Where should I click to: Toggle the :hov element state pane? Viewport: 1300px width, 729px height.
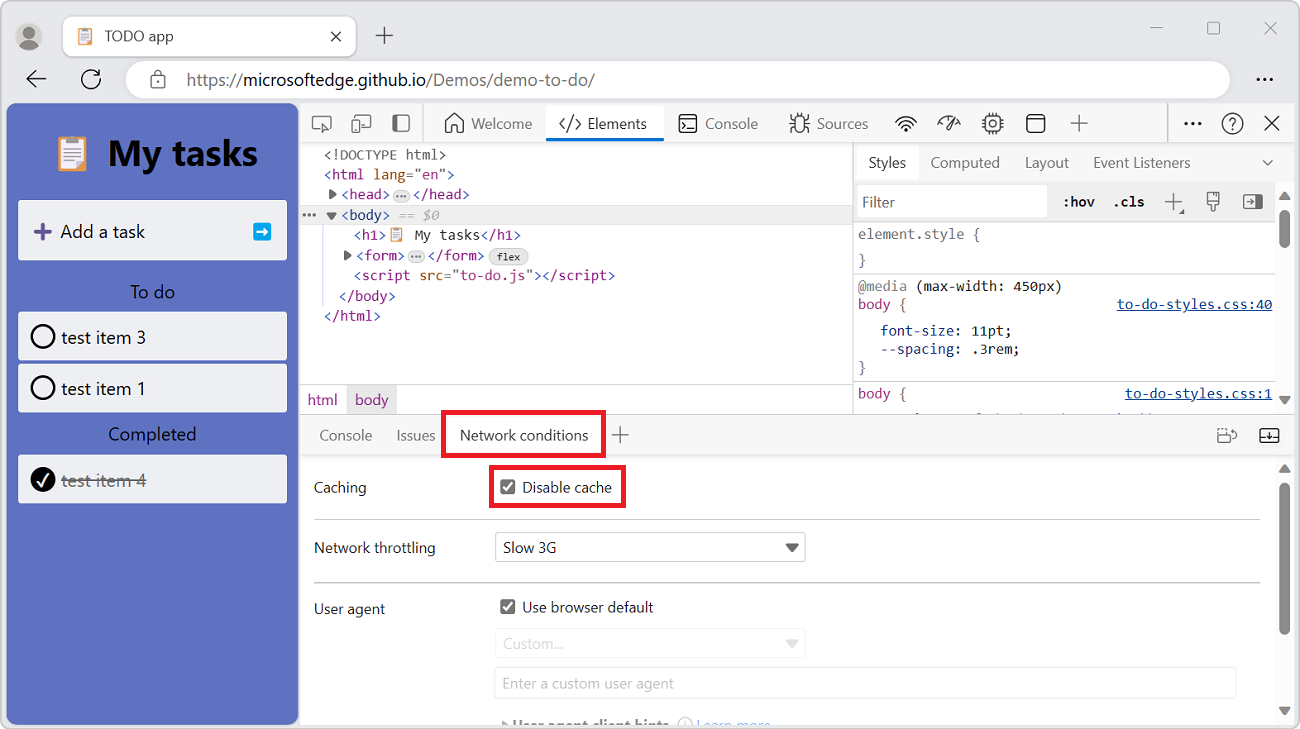pos(1078,201)
